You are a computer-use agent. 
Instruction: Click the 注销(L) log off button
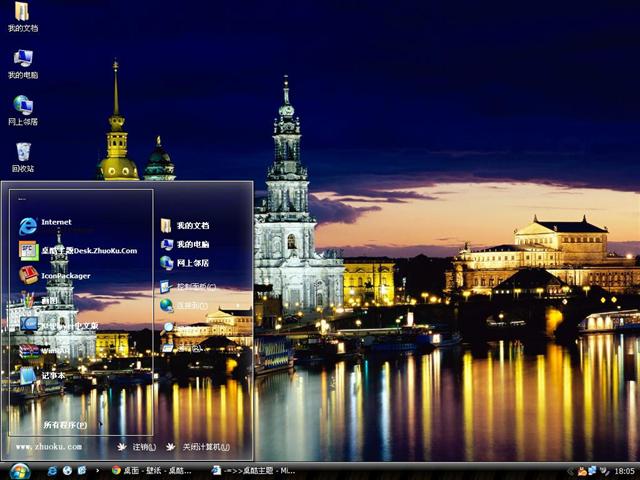click(x=137, y=447)
